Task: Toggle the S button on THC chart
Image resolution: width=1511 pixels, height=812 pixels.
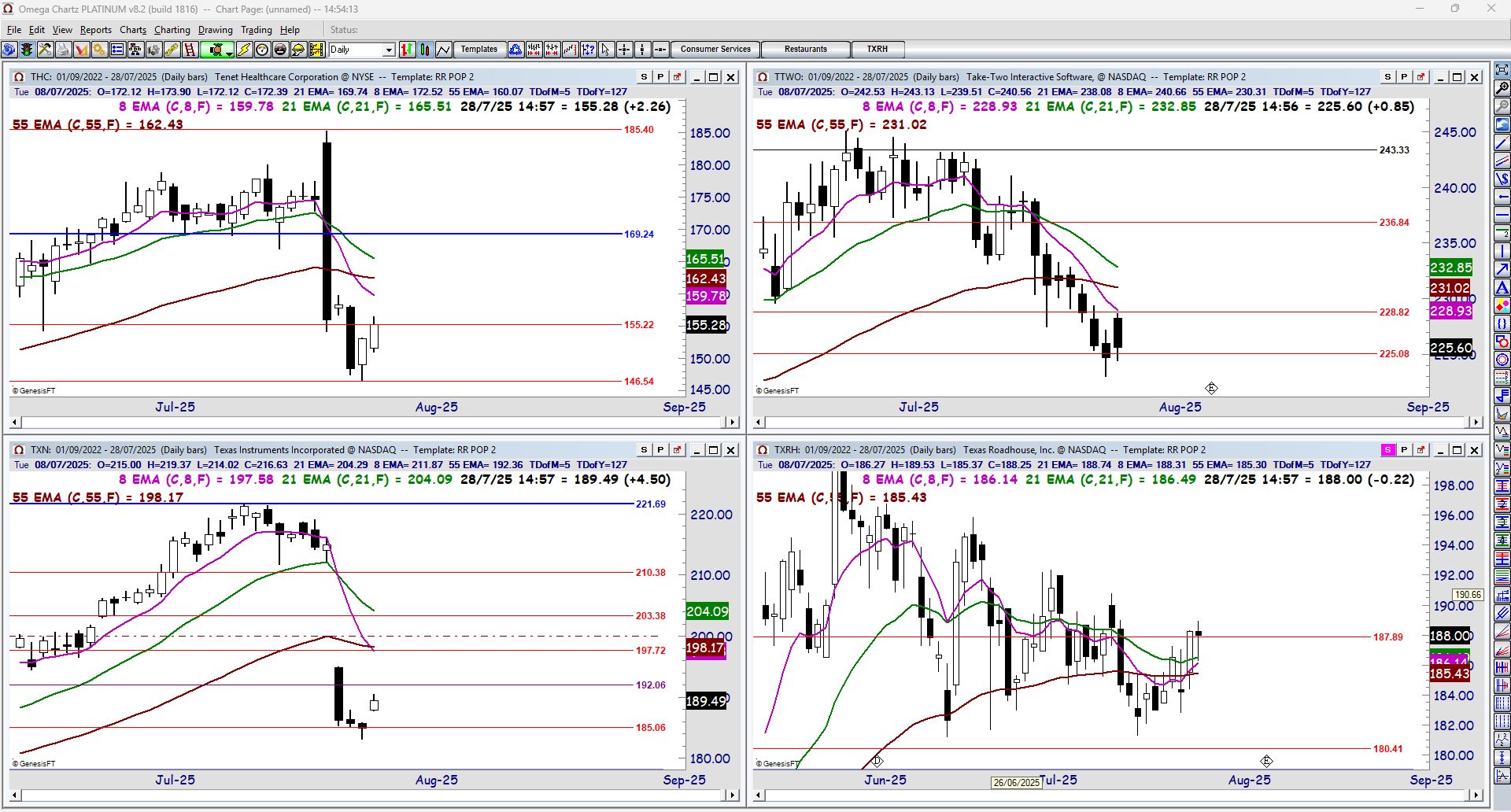Action: click(x=645, y=77)
